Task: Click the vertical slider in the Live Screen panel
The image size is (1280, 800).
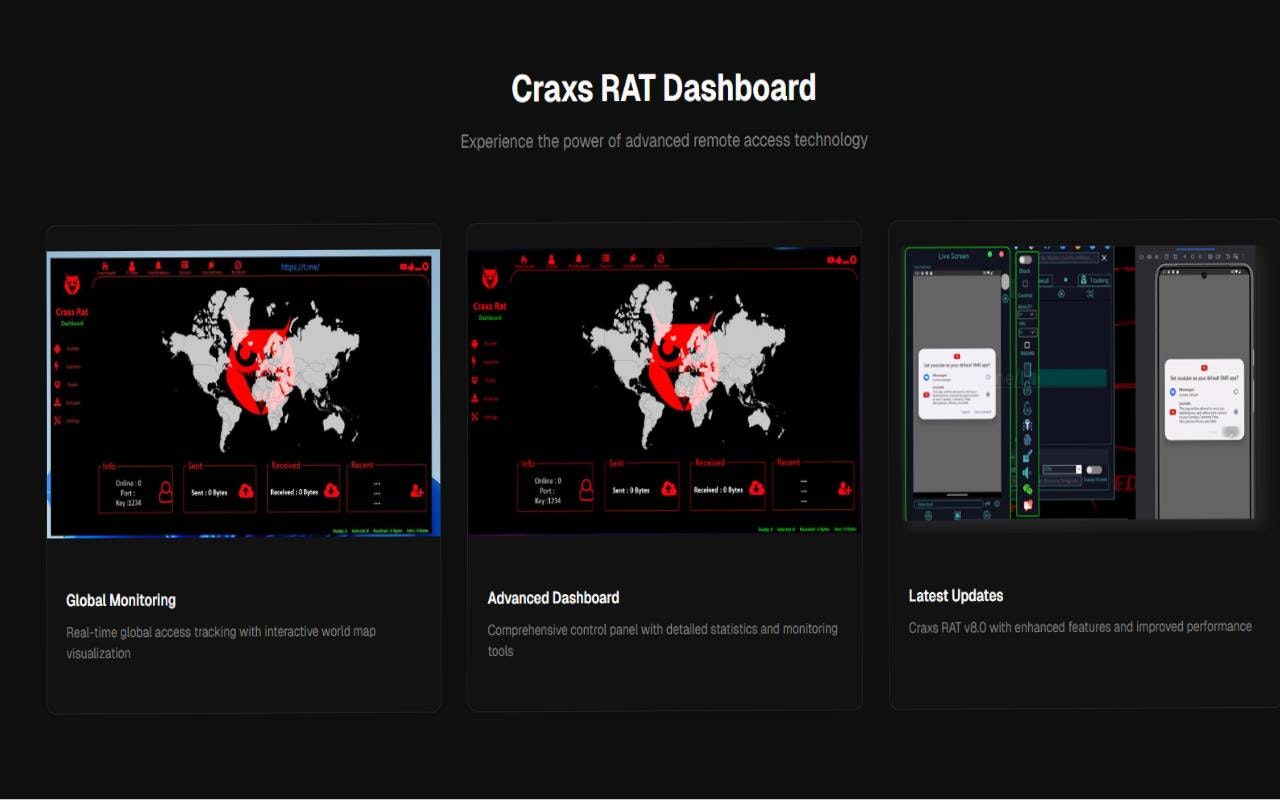Action: [1005, 282]
